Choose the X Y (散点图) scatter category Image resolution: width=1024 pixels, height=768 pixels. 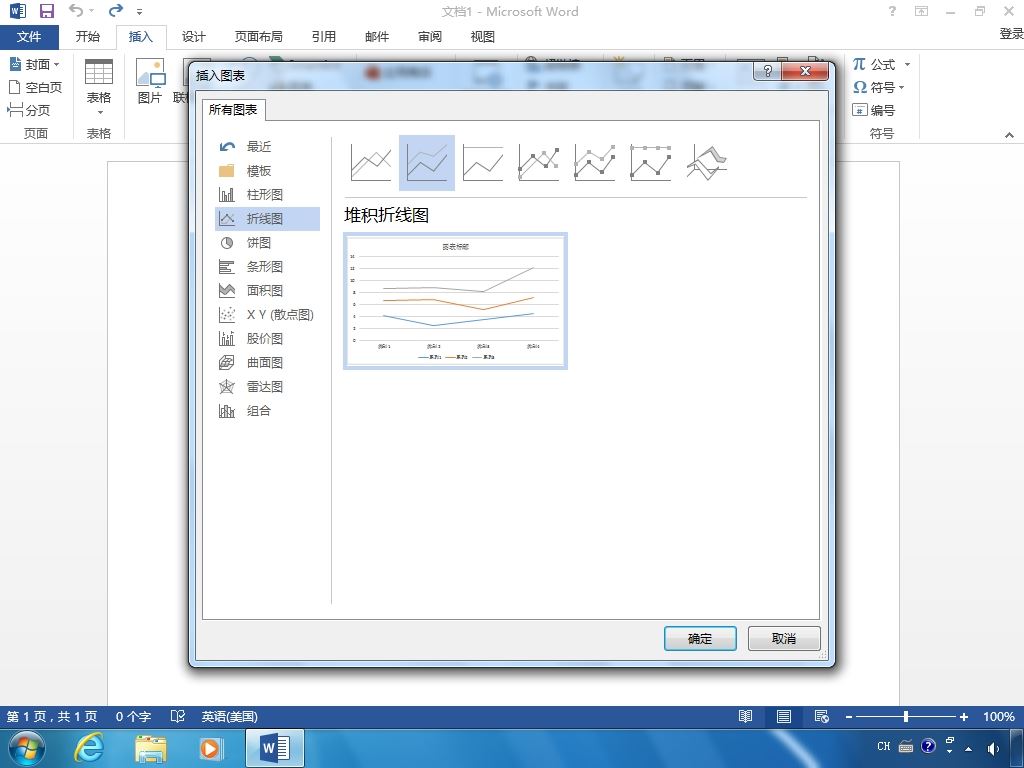click(267, 315)
